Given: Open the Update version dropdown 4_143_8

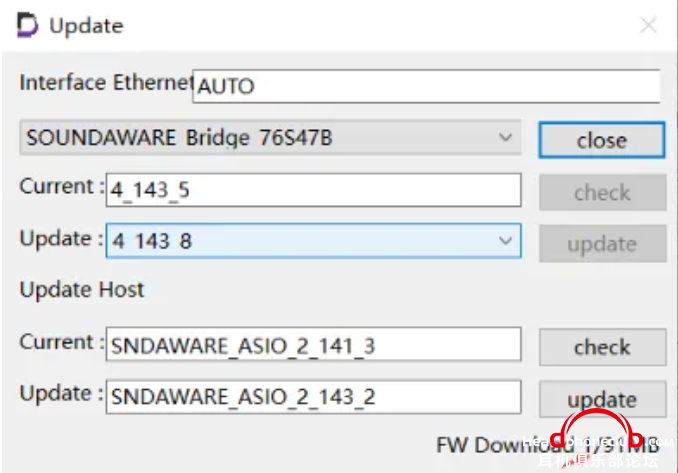Looking at the screenshot, I should (x=313, y=241).
